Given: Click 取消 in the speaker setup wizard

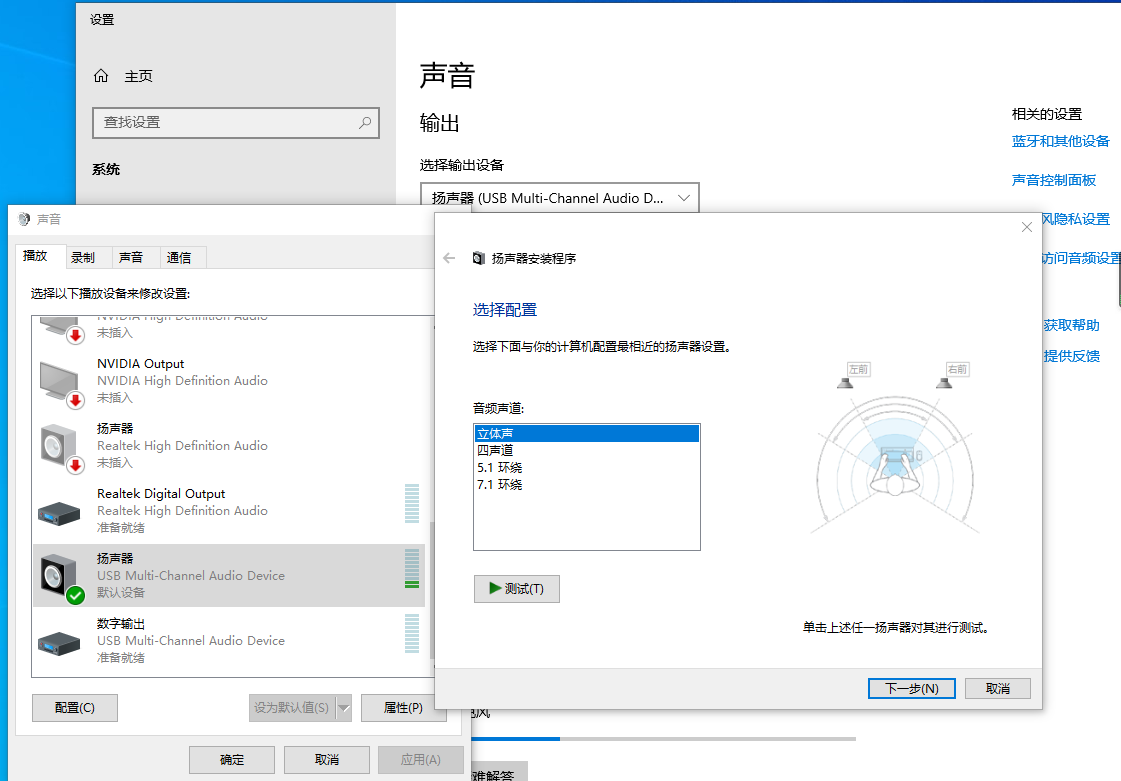Looking at the screenshot, I should click(x=997, y=688).
